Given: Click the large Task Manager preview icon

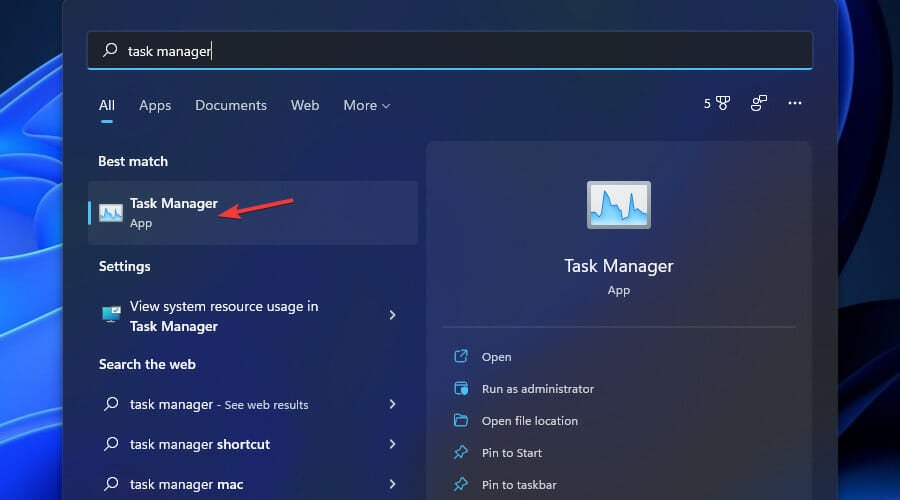Looking at the screenshot, I should (x=619, y=205).
